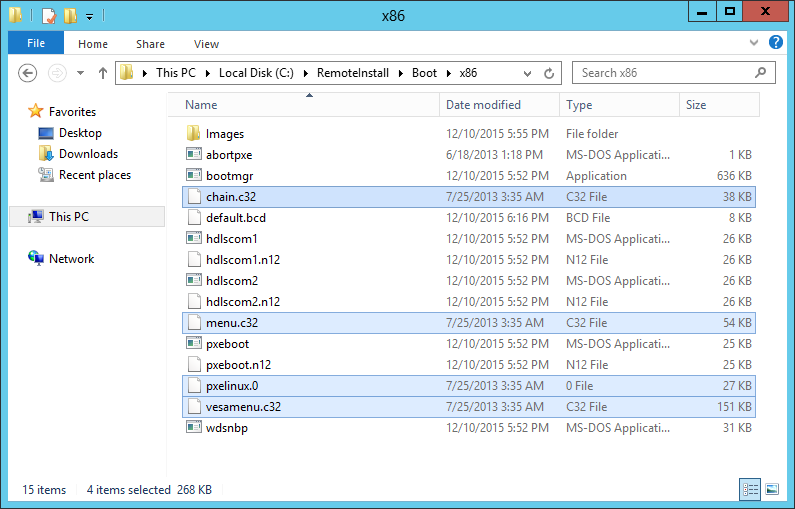Open Desktop in the navigation pane
This screenshot has height=509, width=795.
[x=80, y=133]
